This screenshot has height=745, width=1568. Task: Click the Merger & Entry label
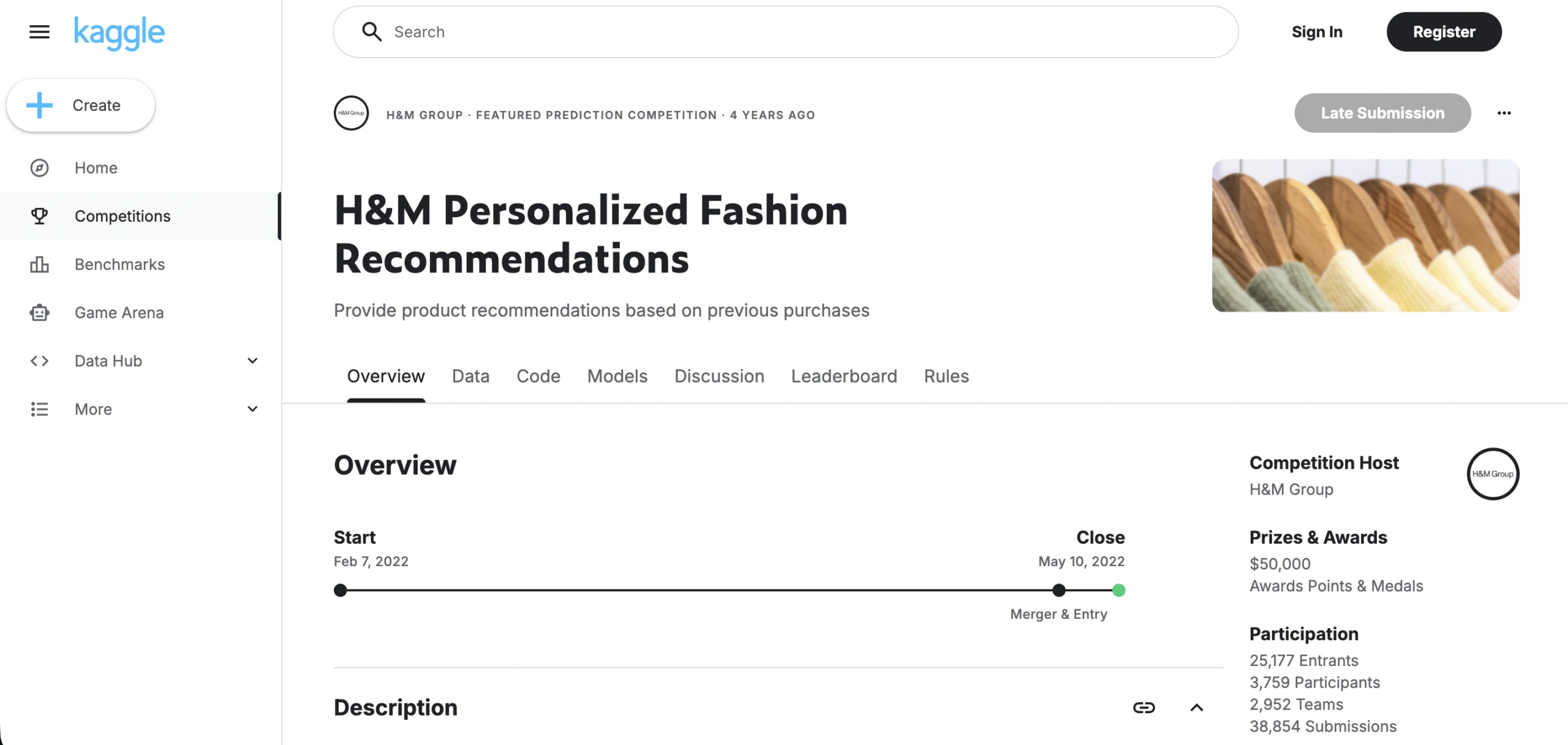(x=1058, y=614)
